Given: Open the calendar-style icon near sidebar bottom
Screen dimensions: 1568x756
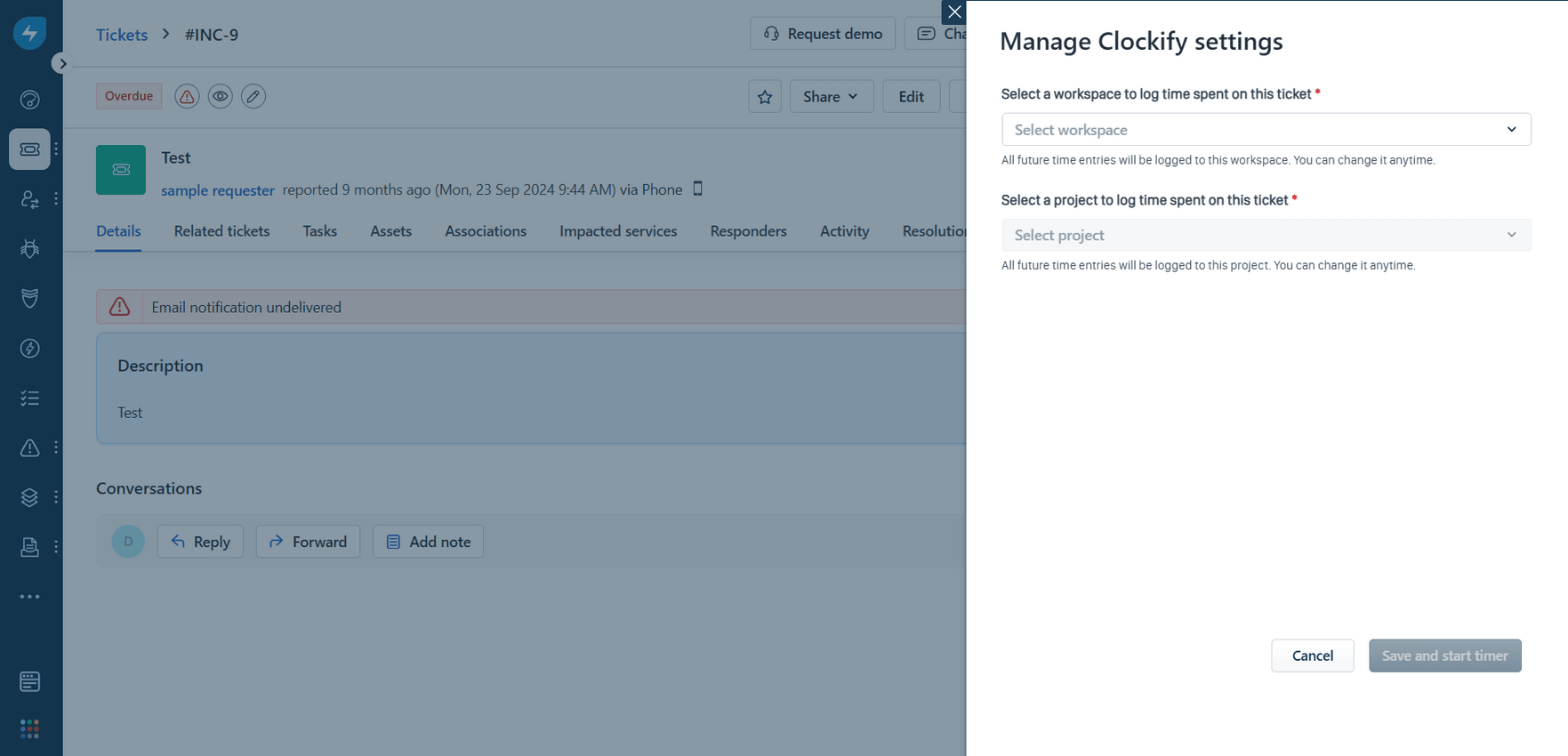Looking at the screenshot, I should [30, 682].
